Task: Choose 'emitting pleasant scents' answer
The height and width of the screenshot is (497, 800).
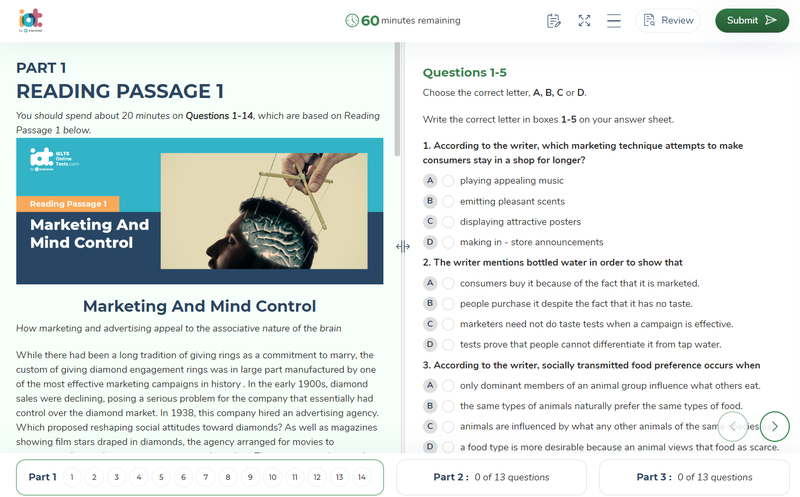Action: point(448,201)
